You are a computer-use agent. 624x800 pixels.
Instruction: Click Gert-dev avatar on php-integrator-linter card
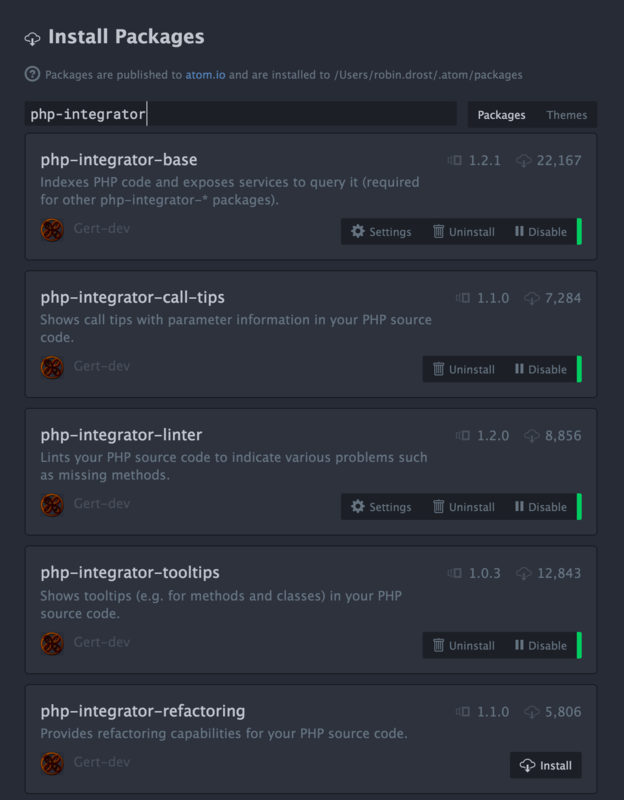pyautogui.click(x=52, y=505)
